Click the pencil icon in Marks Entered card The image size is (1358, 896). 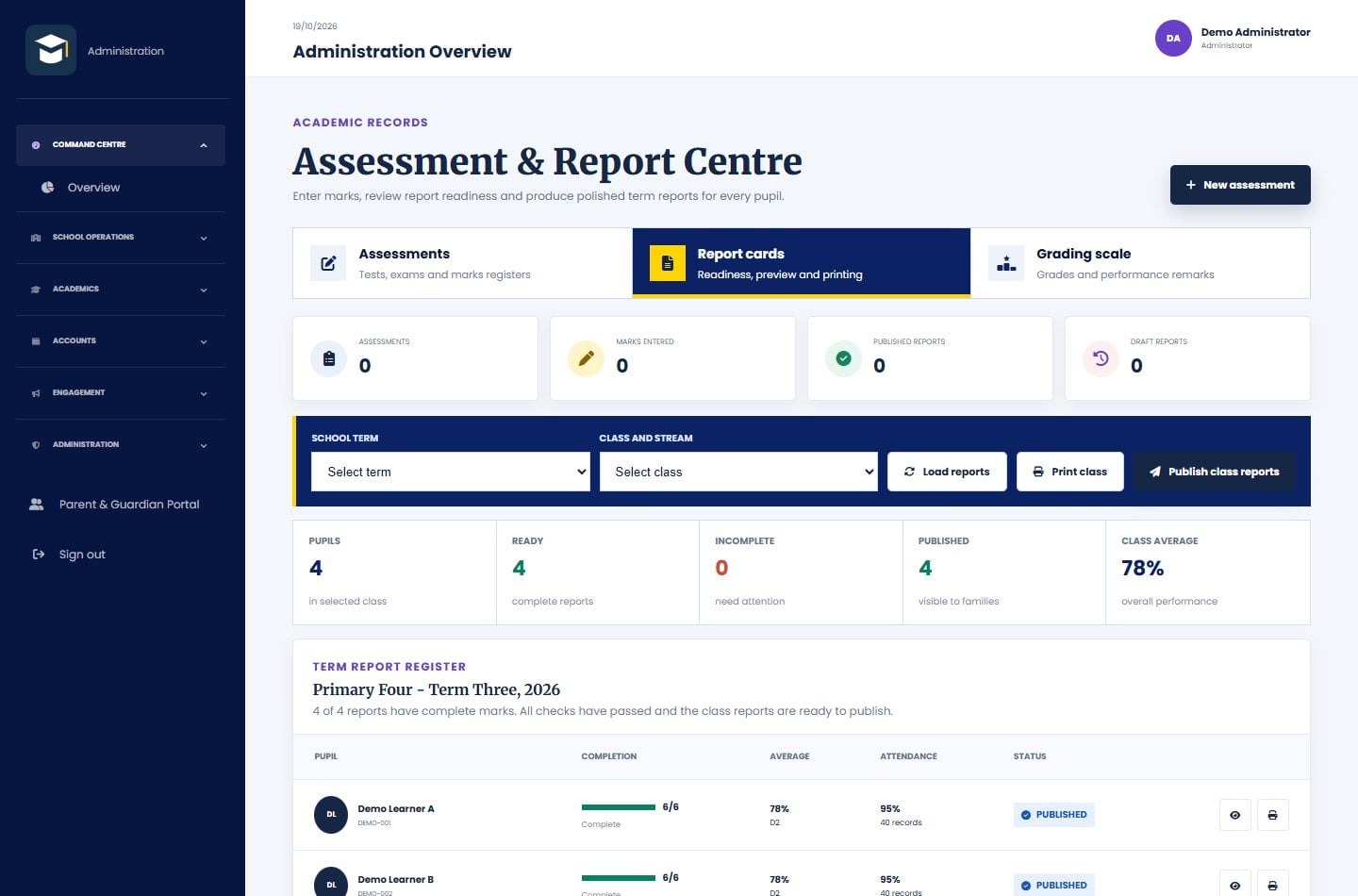pyautogui.click(x=586, y=358)
